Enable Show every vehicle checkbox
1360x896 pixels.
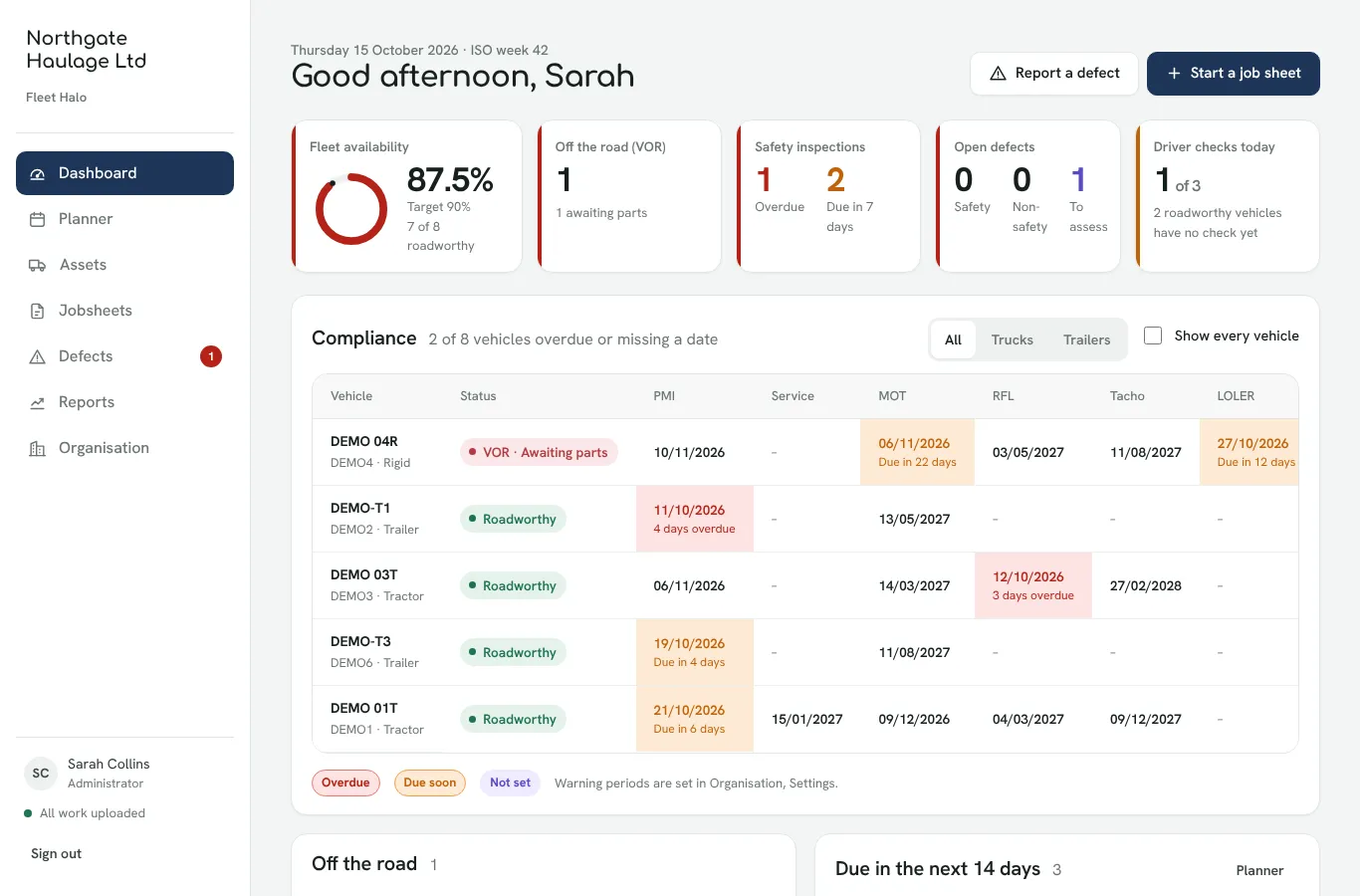(x=1153, y=336)
